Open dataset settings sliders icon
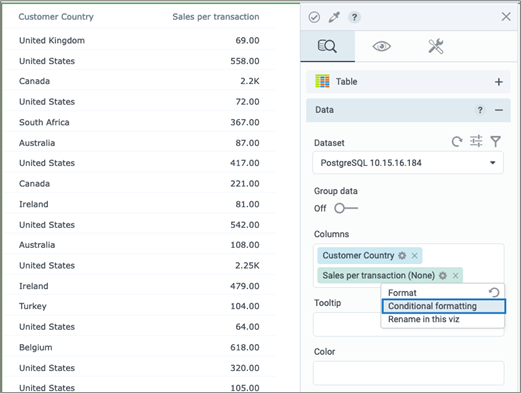521x394 pixels. (476, 141)
